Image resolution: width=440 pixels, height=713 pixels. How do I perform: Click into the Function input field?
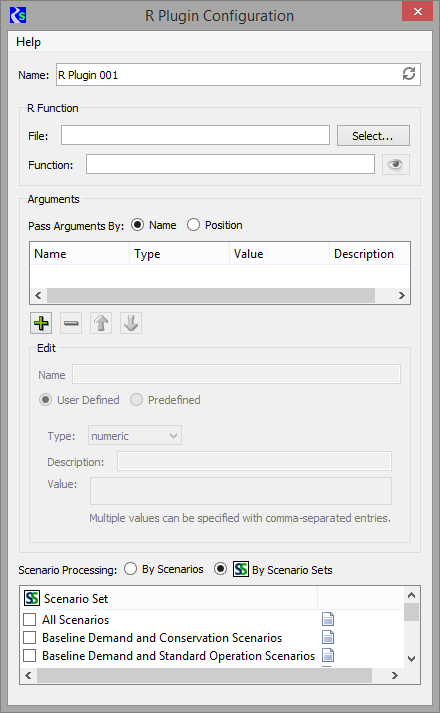pyautogui.click(x=230, y=164)
